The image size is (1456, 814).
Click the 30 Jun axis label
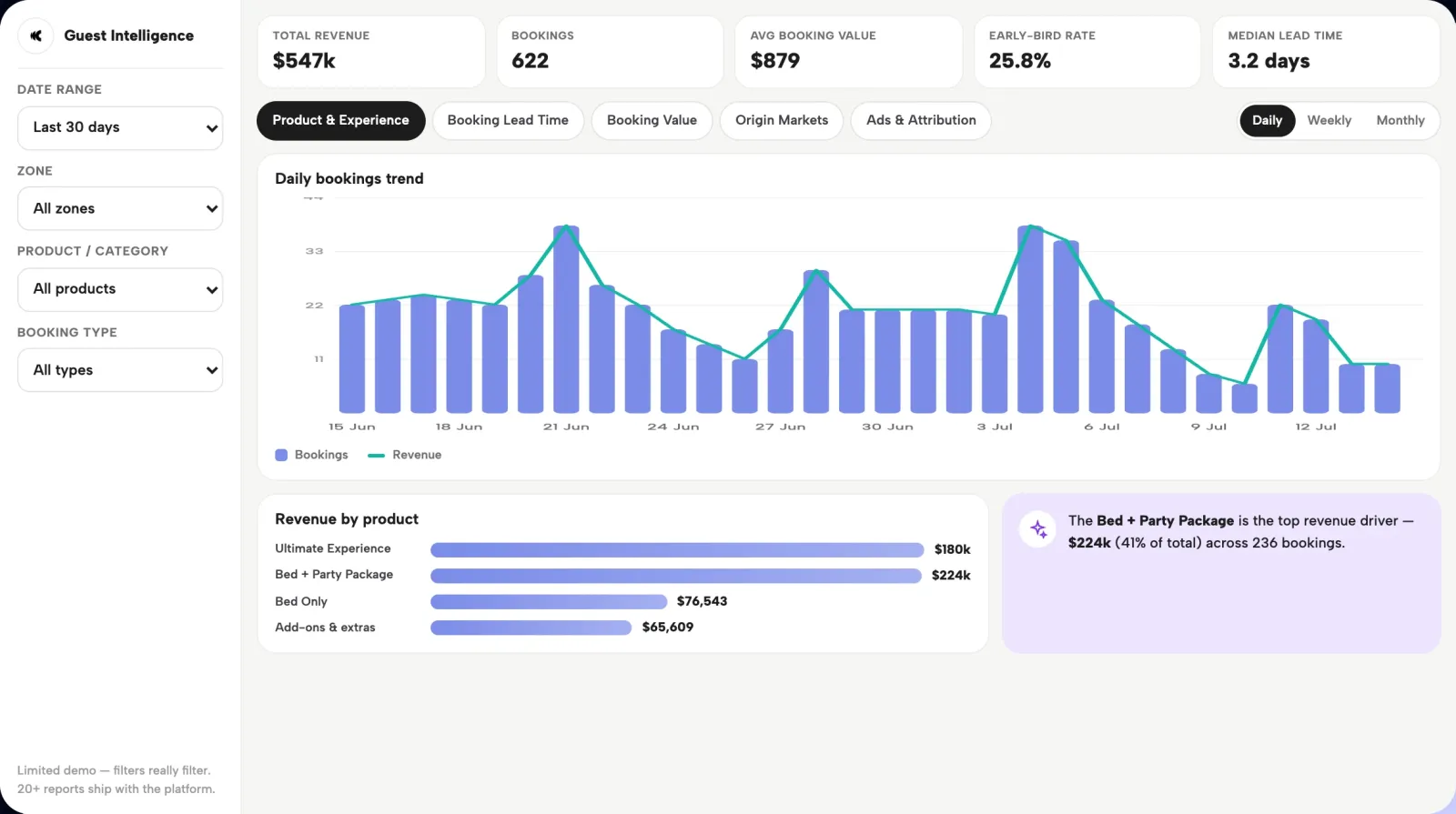[887, 427]
